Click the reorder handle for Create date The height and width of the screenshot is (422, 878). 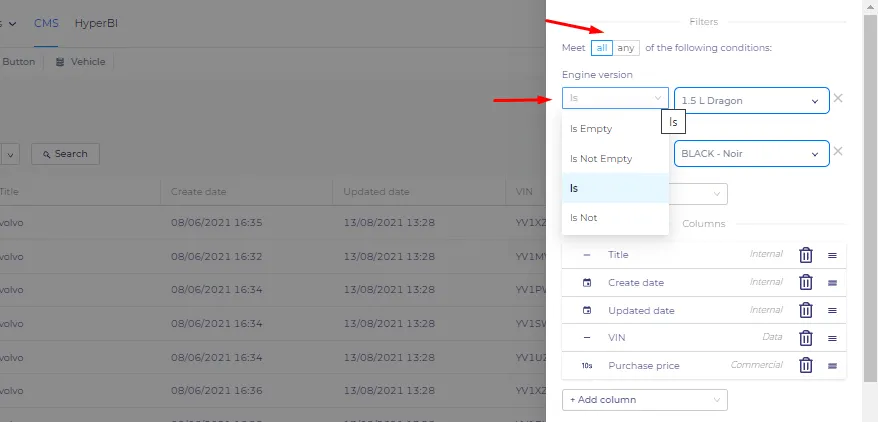[832, 283]
